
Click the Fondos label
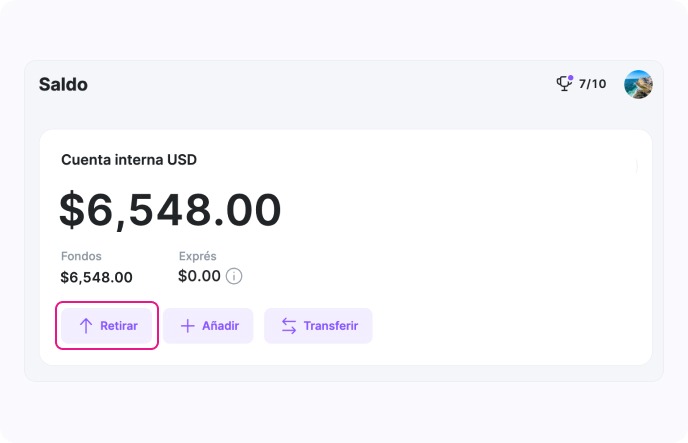tap(81, 256)
